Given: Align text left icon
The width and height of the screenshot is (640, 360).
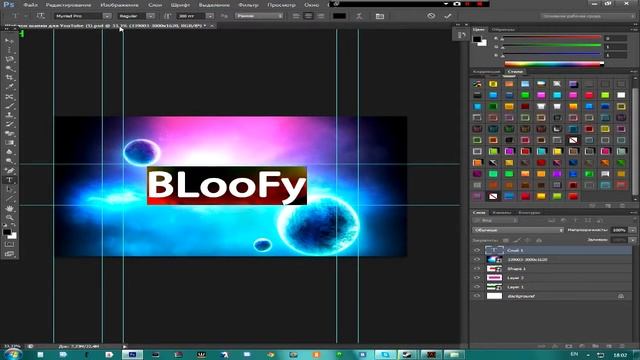Looking at the screenshot, I should click(x=296, y=16).
